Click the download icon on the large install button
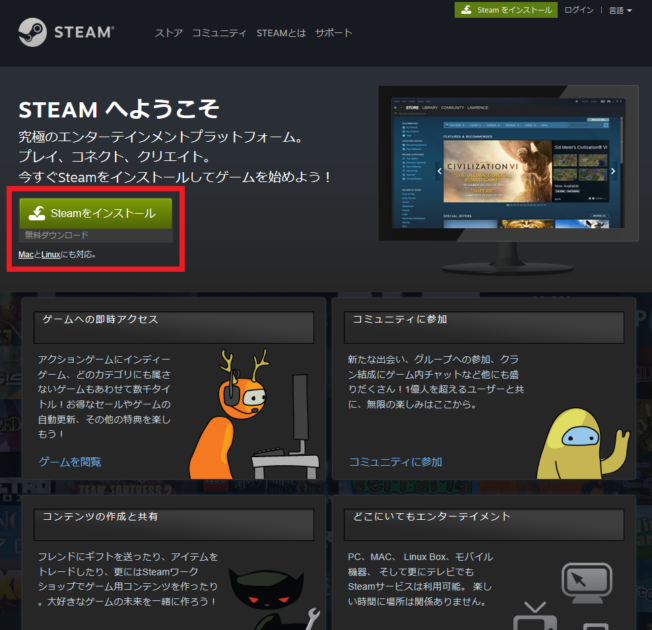Image resolution: width=652 pixels, height=630 pixels. 37,212
